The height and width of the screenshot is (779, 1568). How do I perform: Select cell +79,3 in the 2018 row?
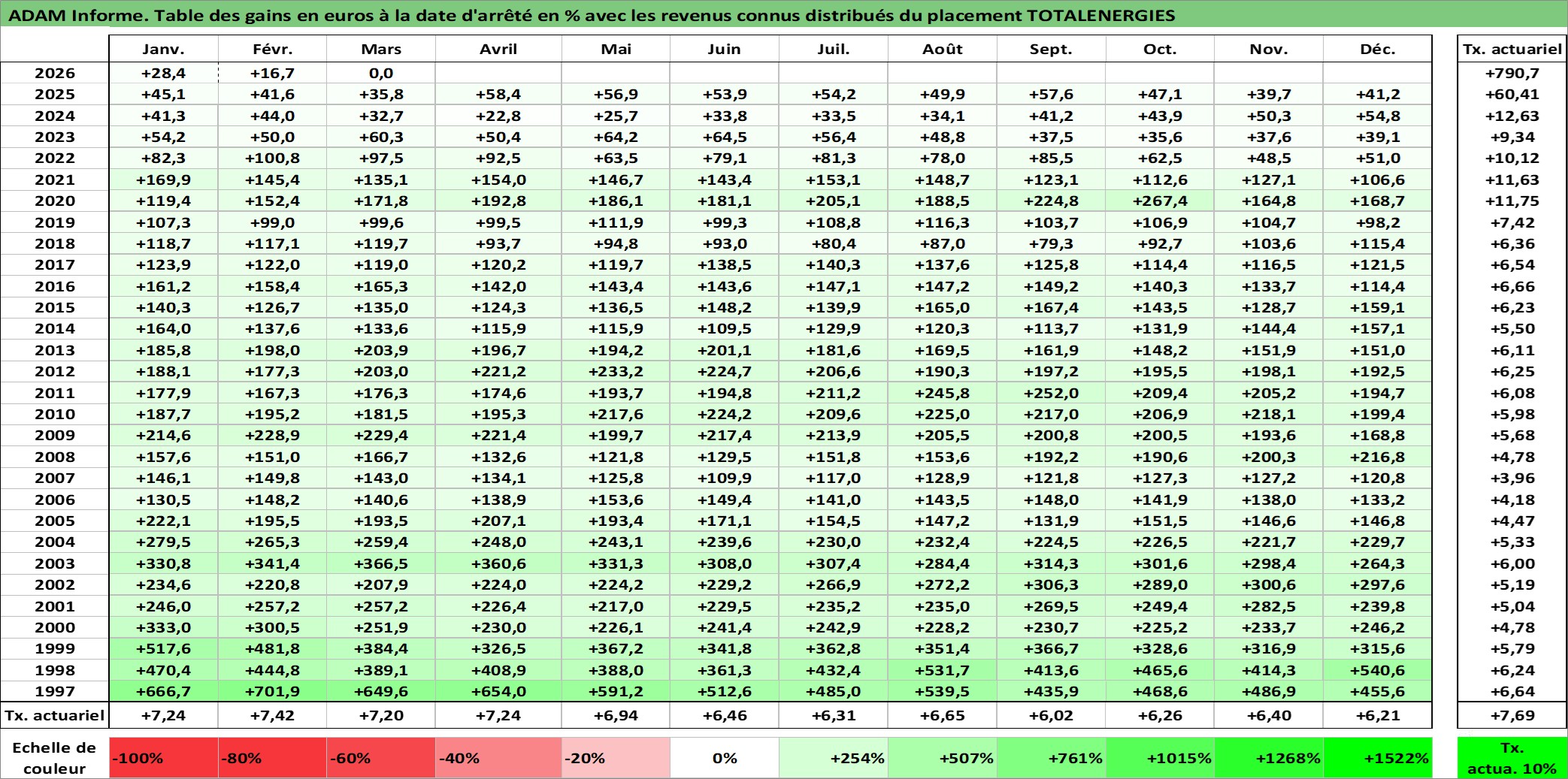1052,243
